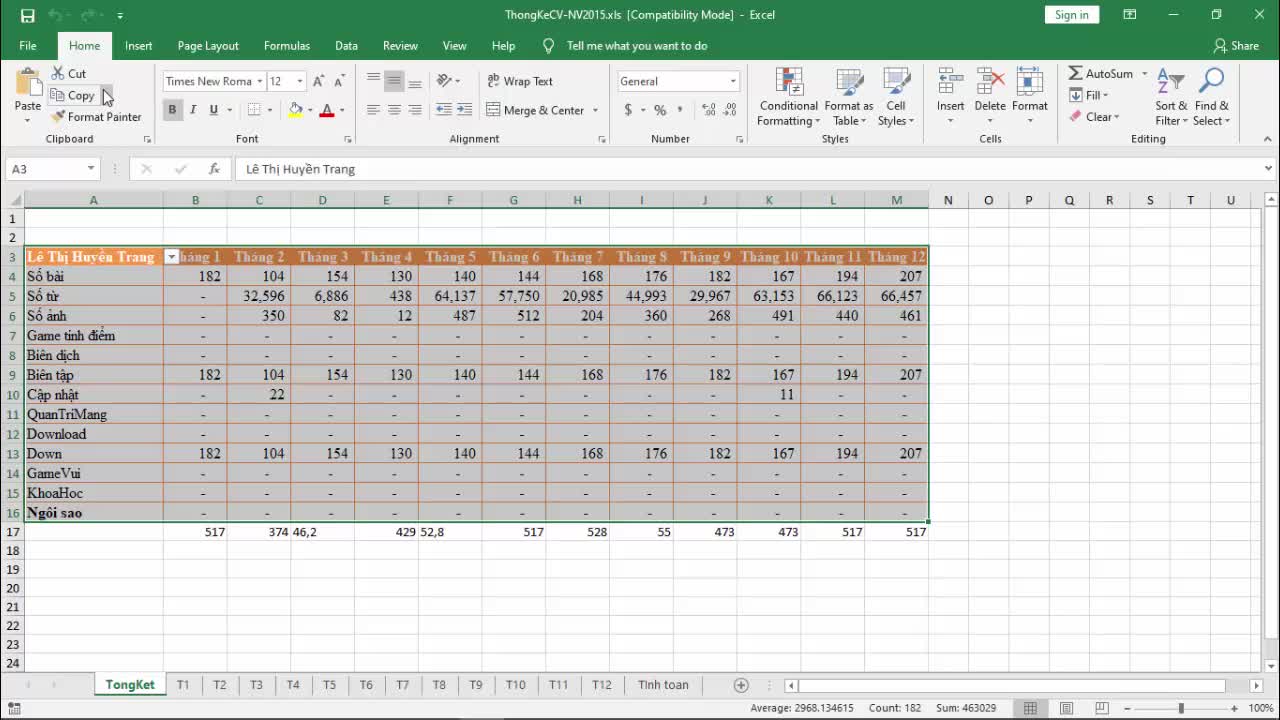
Task: Decrease font size with the smaller A icon
Action: tap(340, 81)
